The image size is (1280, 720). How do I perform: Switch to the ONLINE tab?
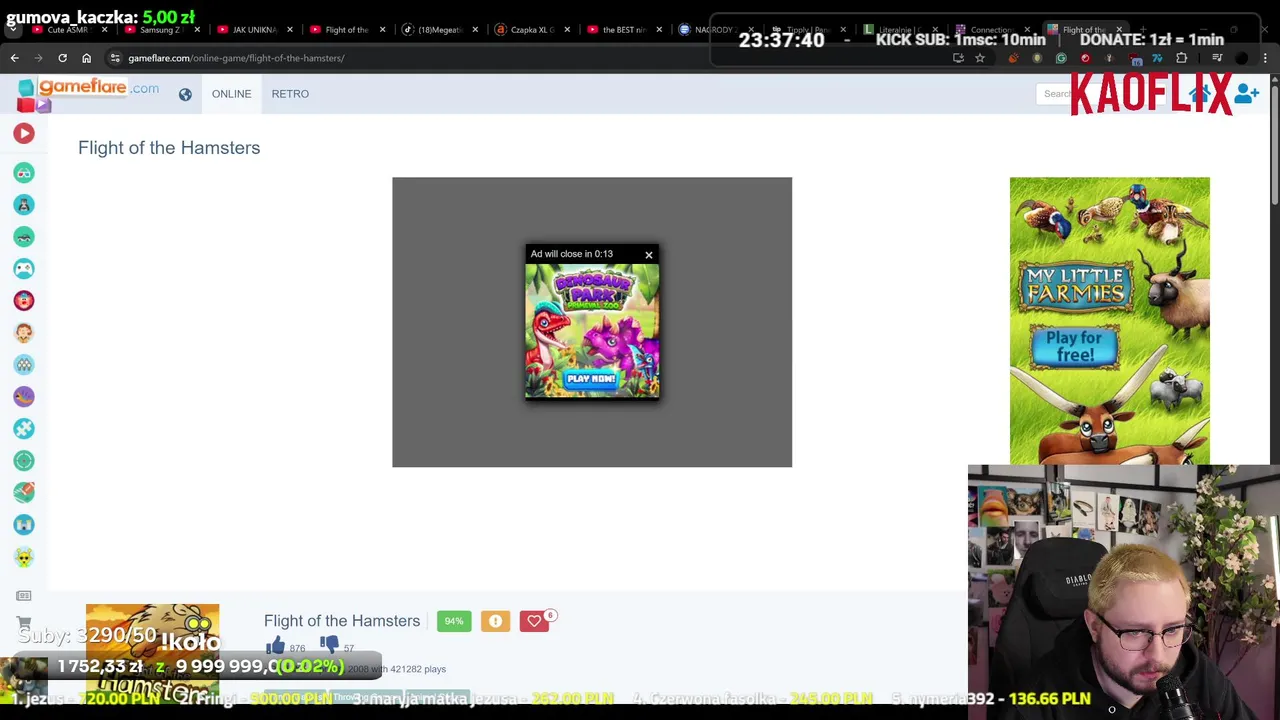[231, 94]
